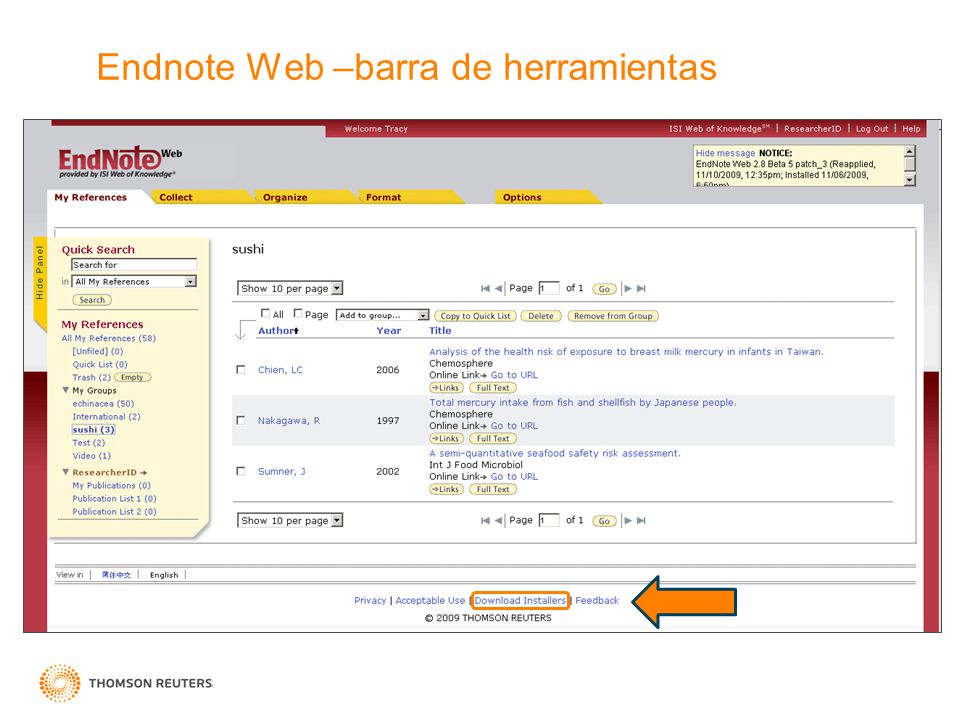Click Links button for Sumner, J

[446, 489]
